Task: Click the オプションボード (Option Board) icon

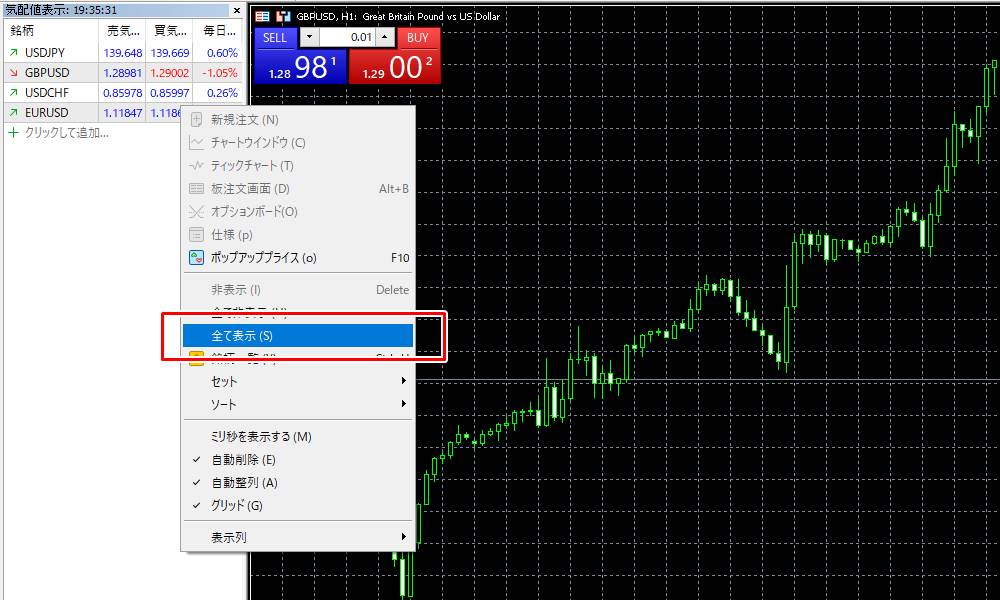Action: pyautogui.click(x=196, y=211)
